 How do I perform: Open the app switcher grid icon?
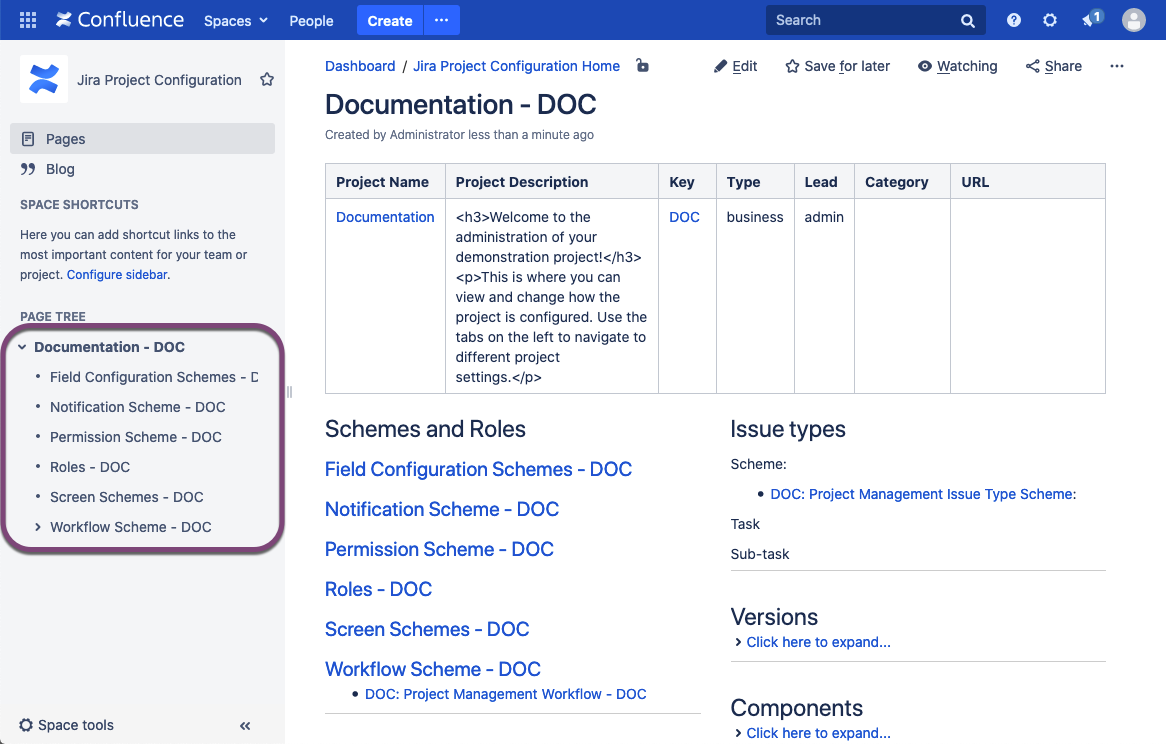(28, 20)
